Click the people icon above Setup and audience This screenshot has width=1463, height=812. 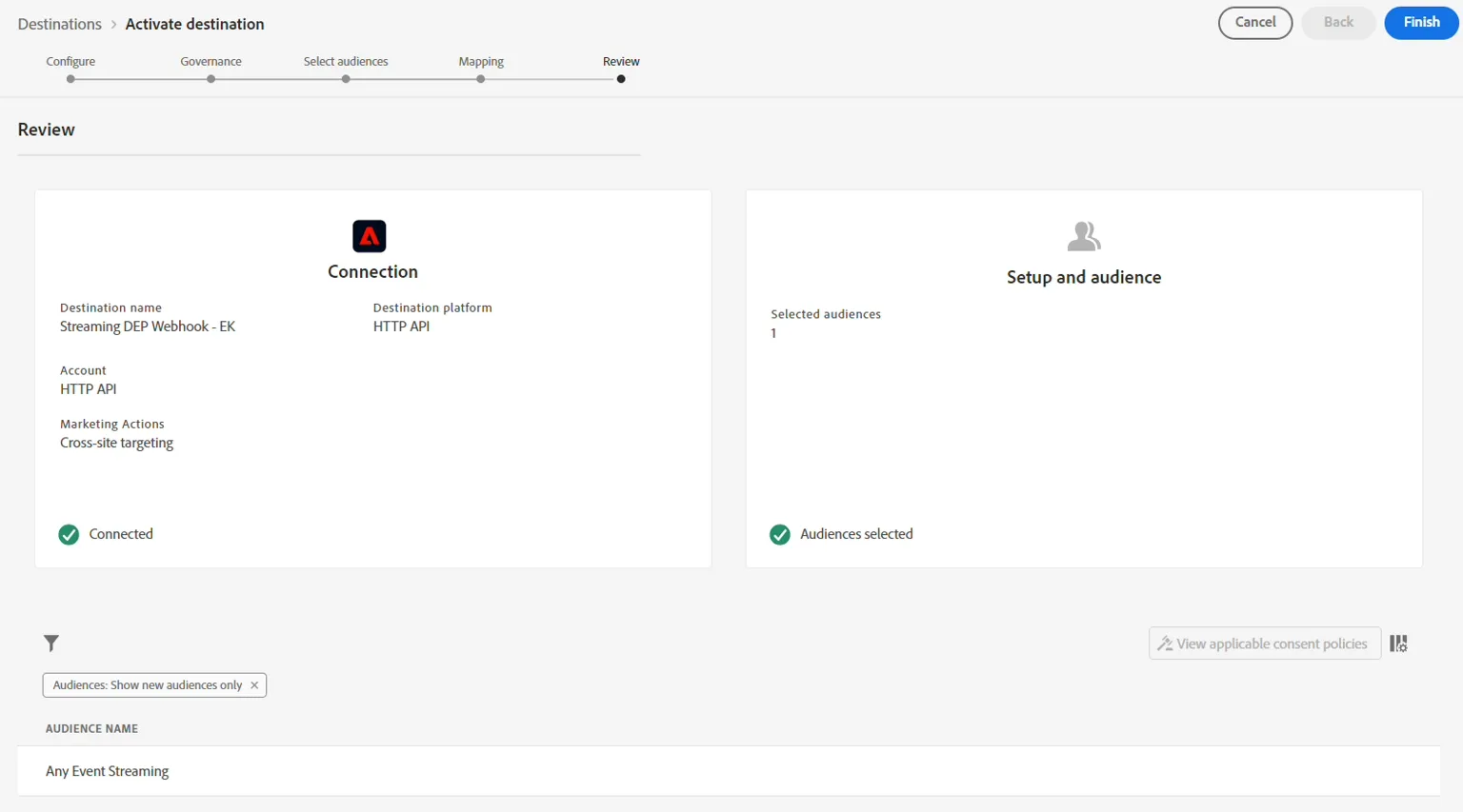[x=1084, y=236]
